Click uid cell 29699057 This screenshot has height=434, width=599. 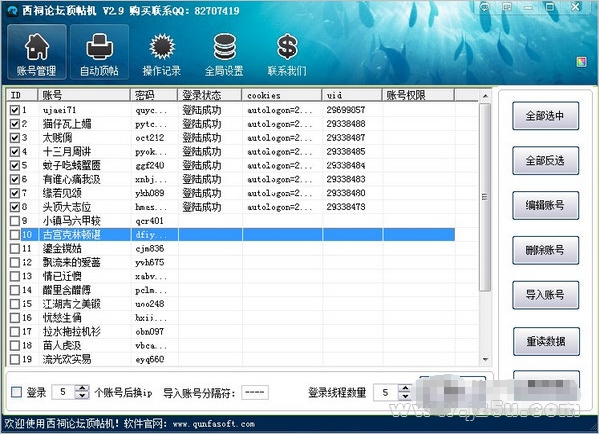point(346,110)
